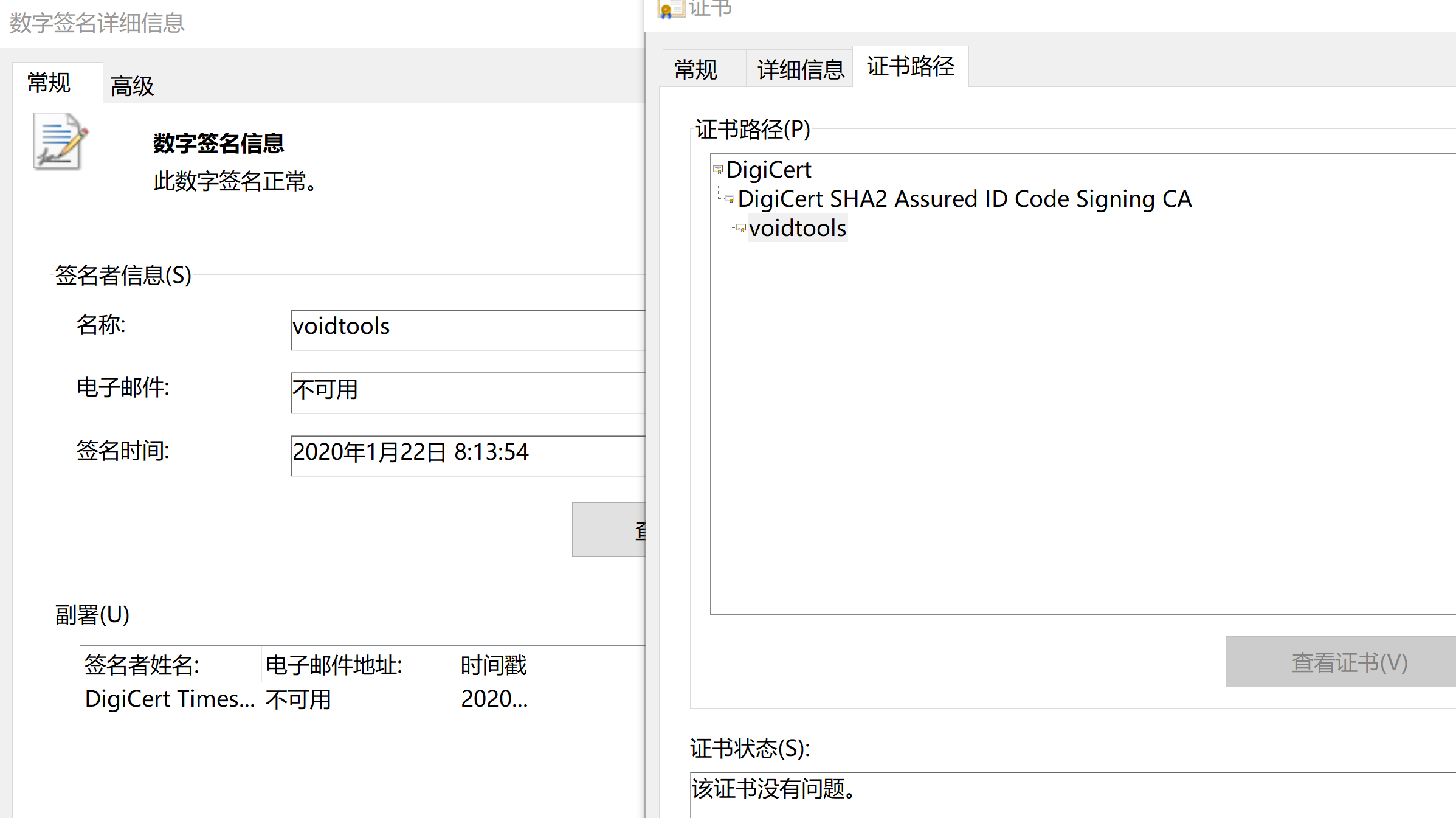The width and height of the screenshot is (1456, 818).
Task: Click the digital signature document icon
Action: pyautogui.click(x=59, y=142)
